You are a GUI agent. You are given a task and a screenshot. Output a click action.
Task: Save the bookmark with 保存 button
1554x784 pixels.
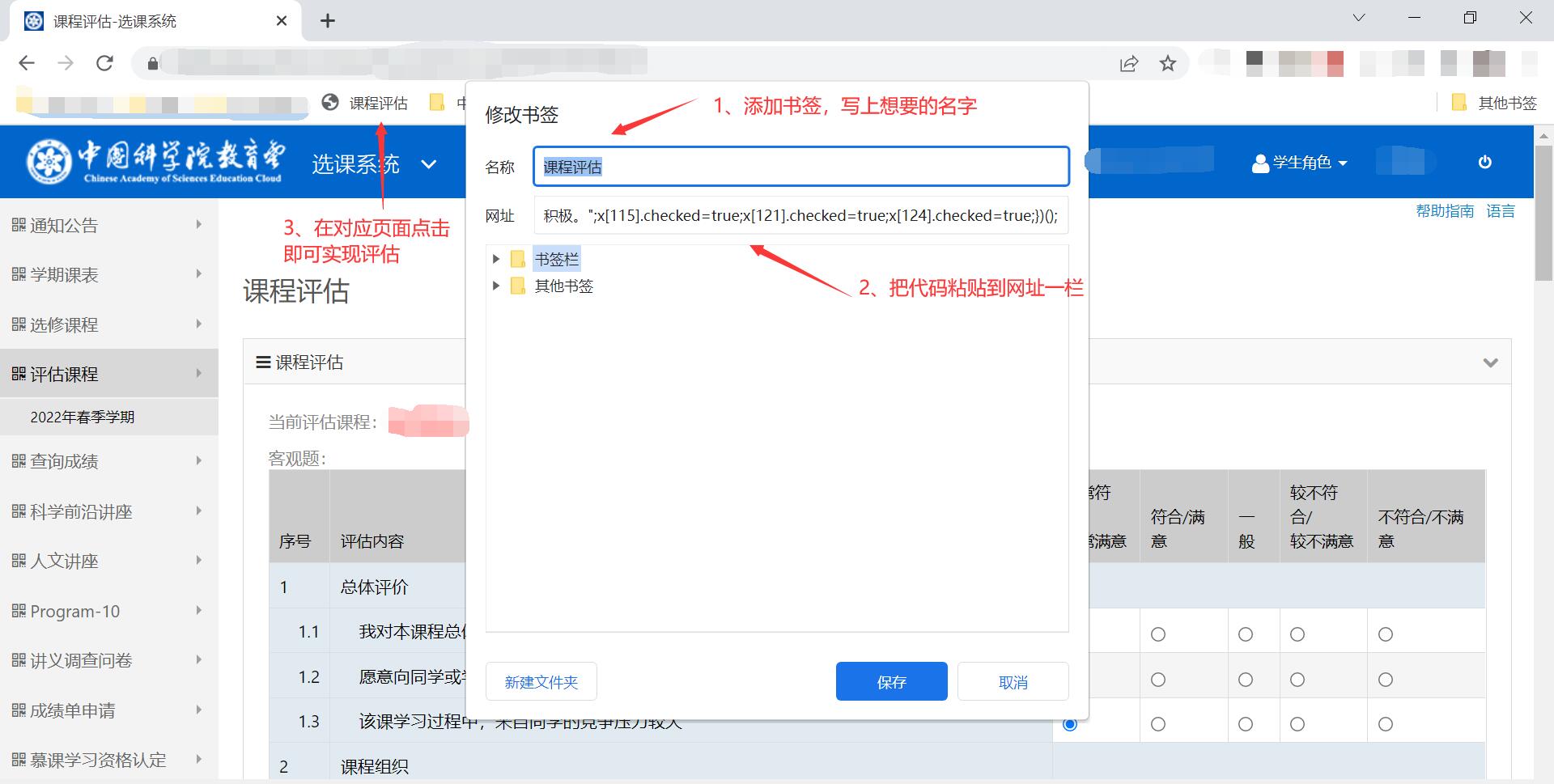[890, 680]
